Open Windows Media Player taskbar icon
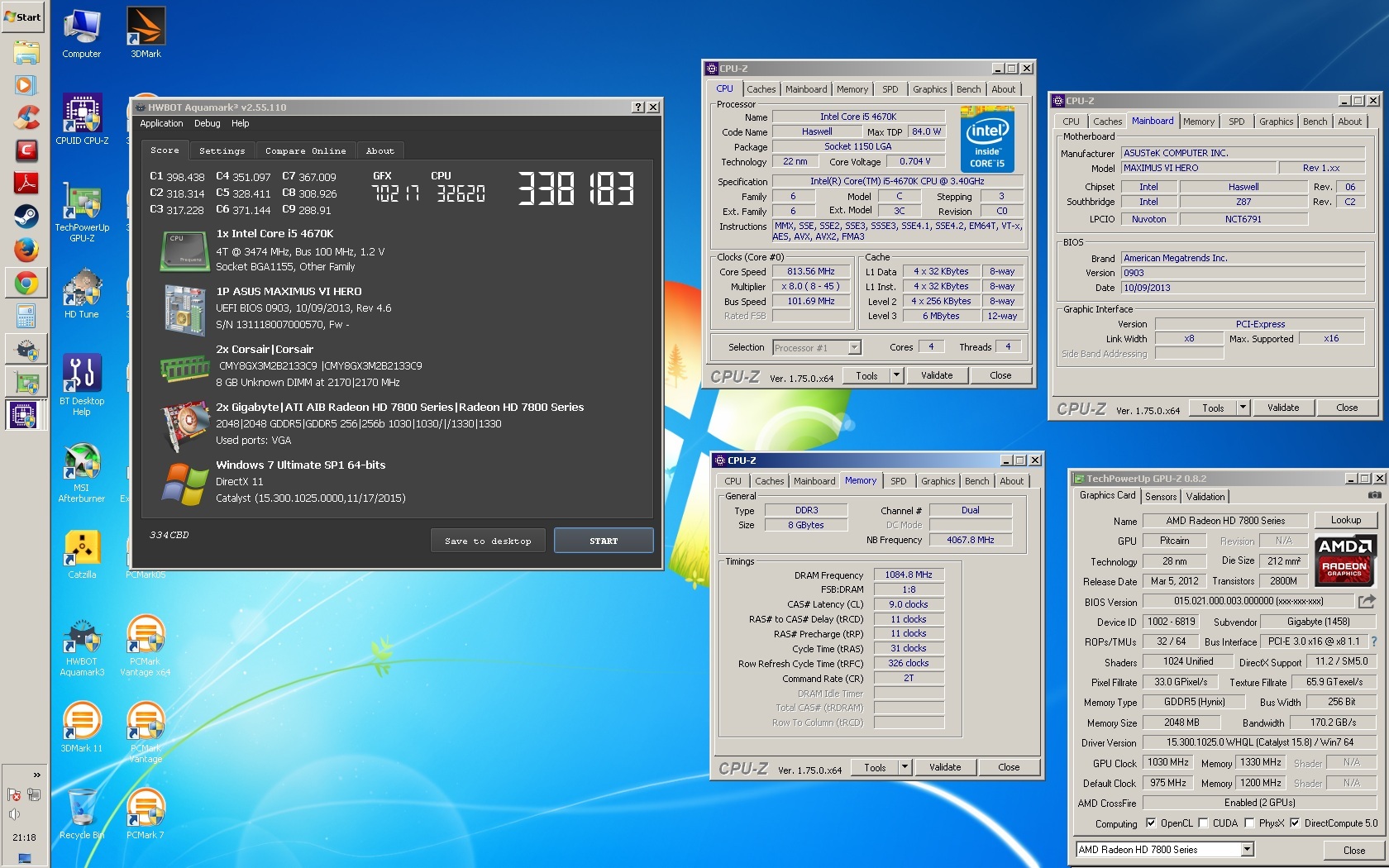The image size is (1389, 868). point(26,84)
